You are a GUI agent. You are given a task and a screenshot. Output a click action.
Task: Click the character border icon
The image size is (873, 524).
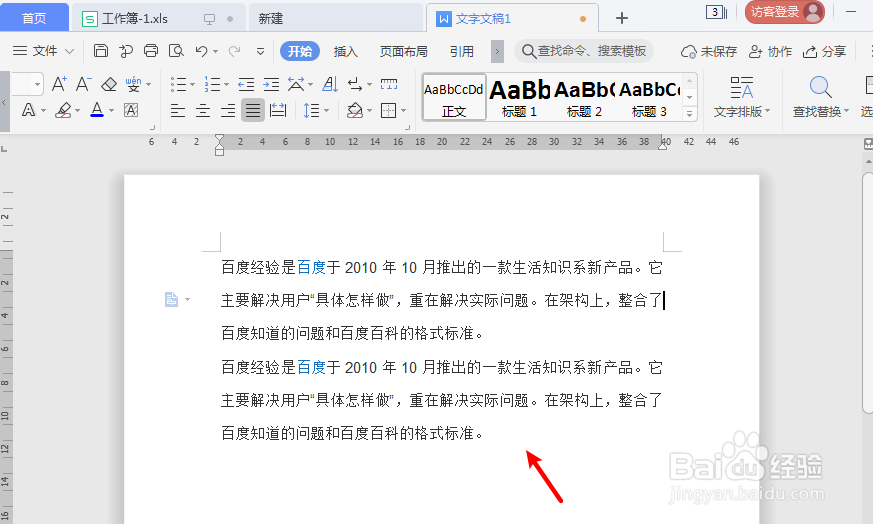pos(131,110)
